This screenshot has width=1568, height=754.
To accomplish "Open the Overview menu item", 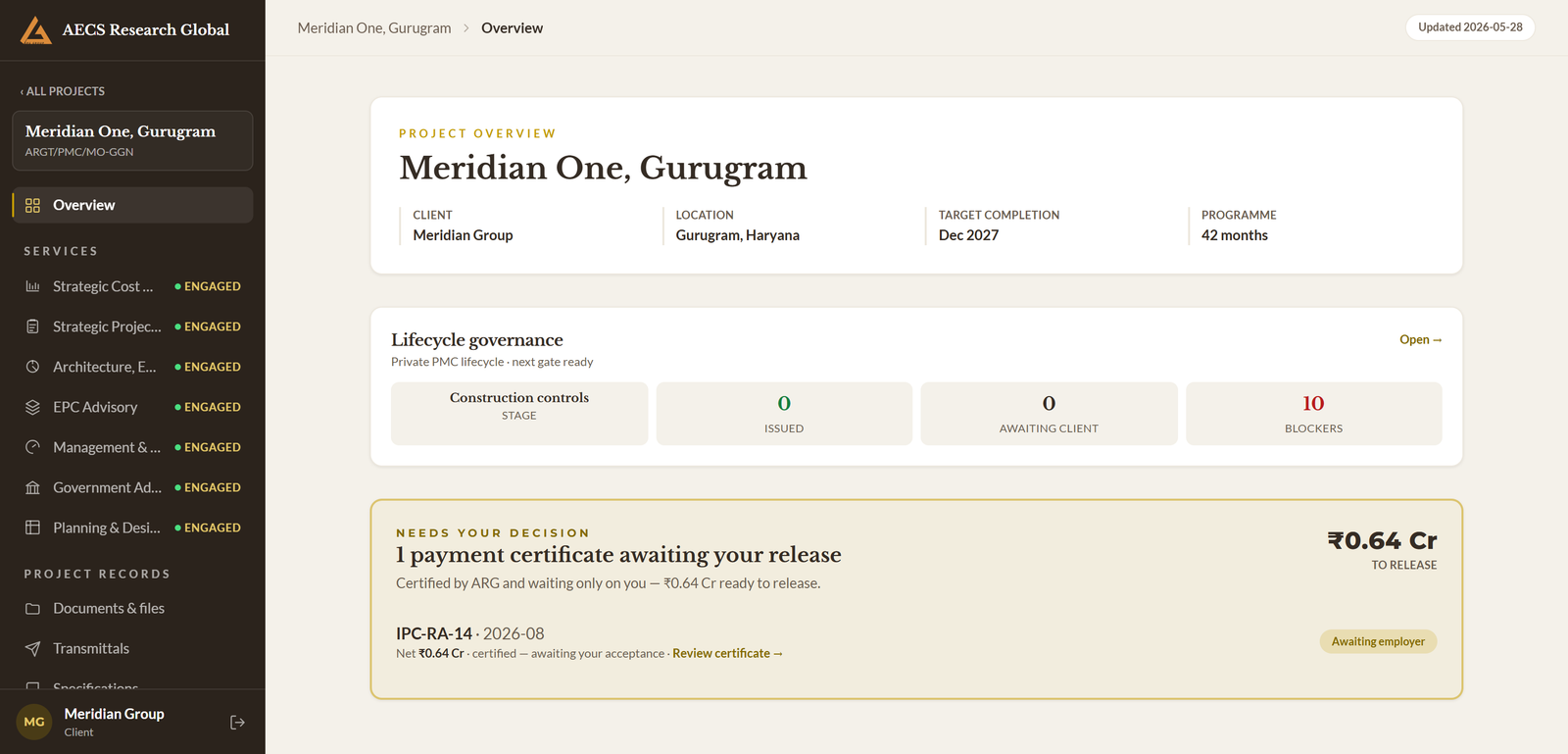I will click(132, 205).
